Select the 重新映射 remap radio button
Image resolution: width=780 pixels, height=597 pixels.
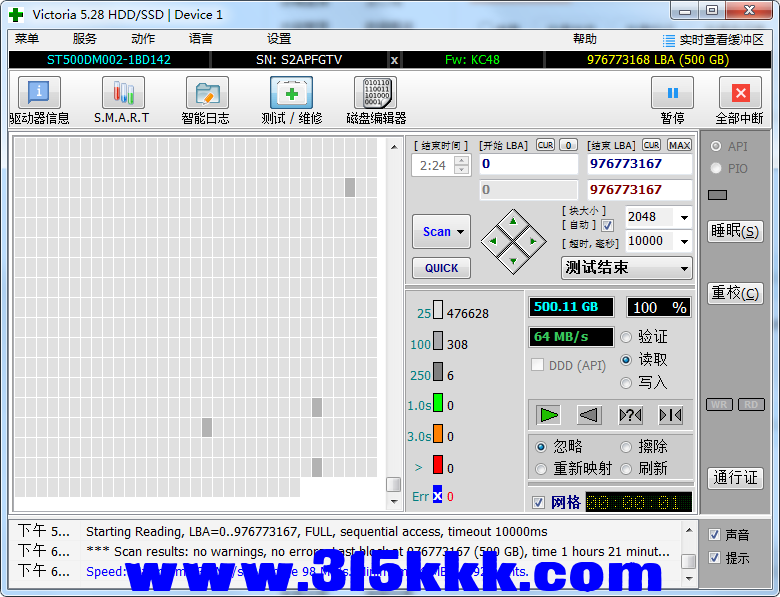tap(541, 469)
